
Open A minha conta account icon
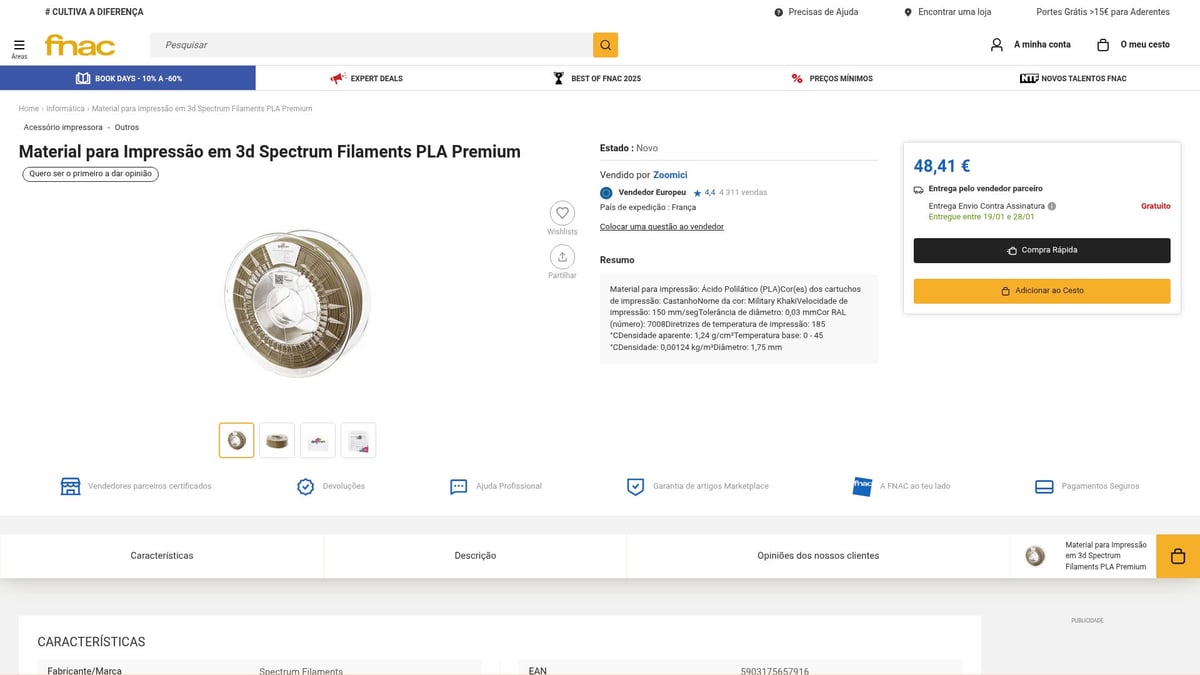click(x=996, y=44)
